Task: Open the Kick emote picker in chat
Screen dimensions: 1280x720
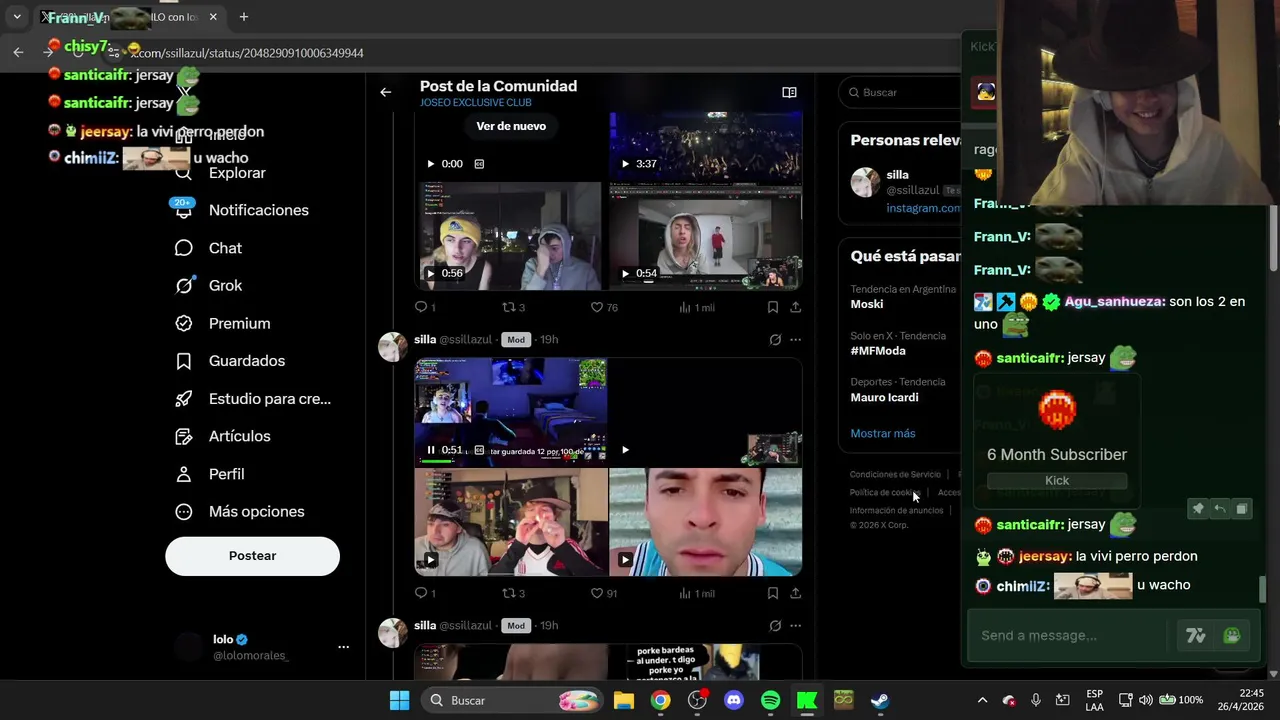Action: pos(1232,636)
